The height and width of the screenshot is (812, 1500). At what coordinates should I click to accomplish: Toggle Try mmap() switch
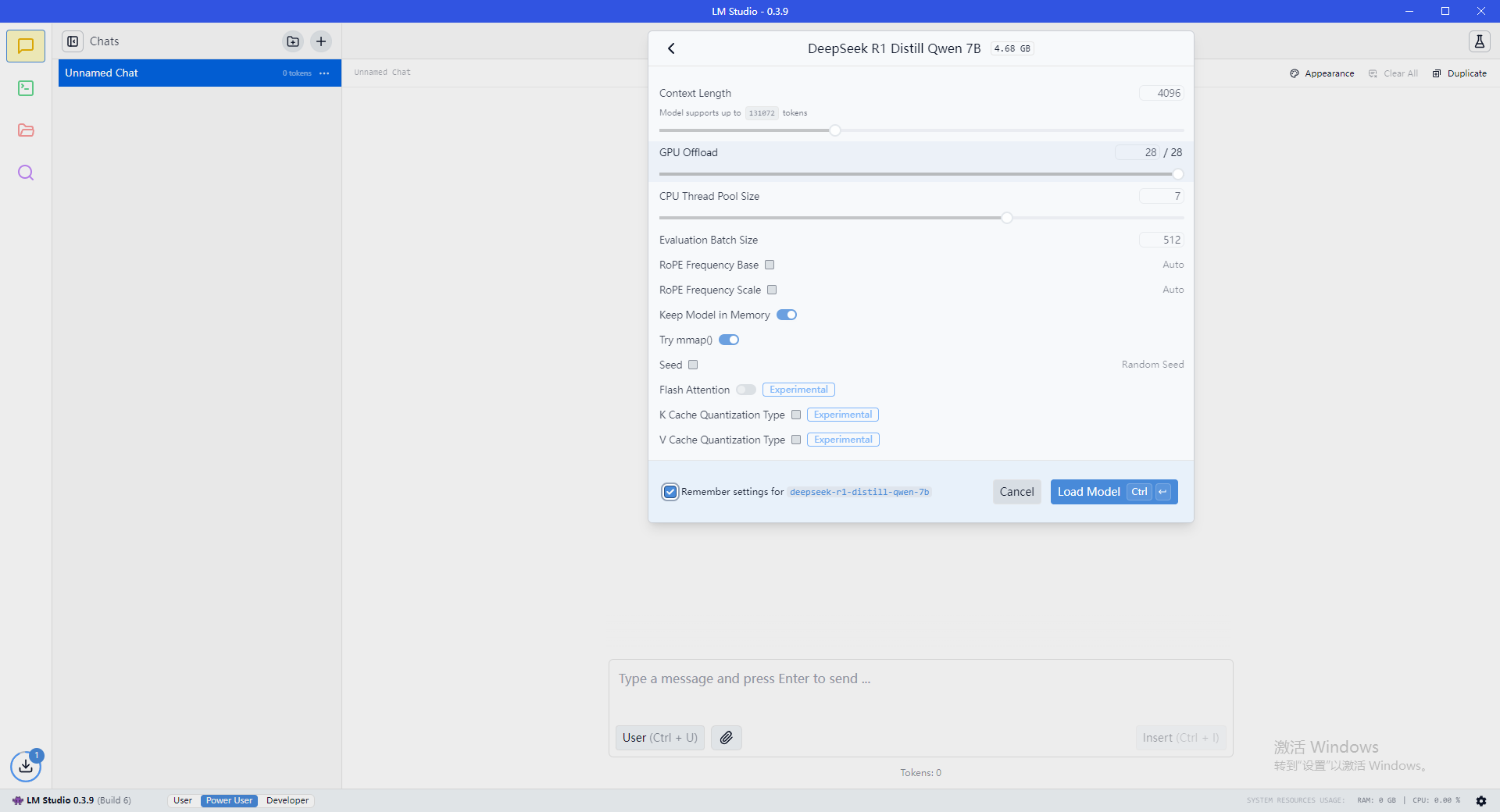click(729, 340)
